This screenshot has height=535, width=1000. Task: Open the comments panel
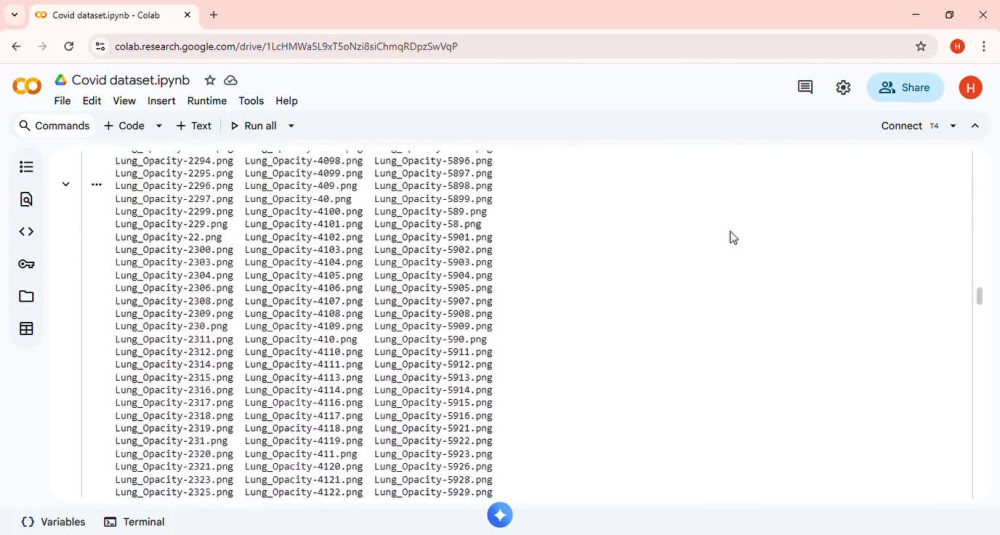coord(805,87)
